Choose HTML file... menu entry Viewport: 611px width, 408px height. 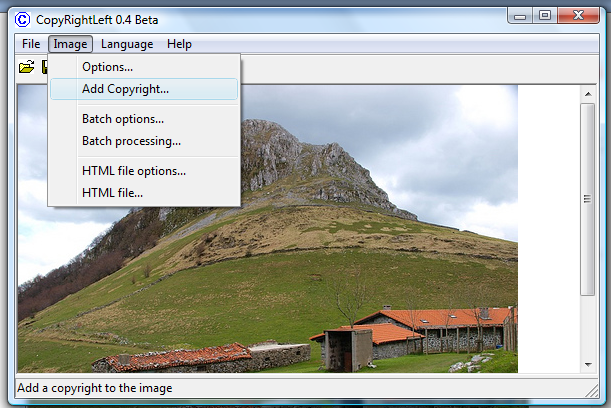pyautogui.click(x=144, y=193)
